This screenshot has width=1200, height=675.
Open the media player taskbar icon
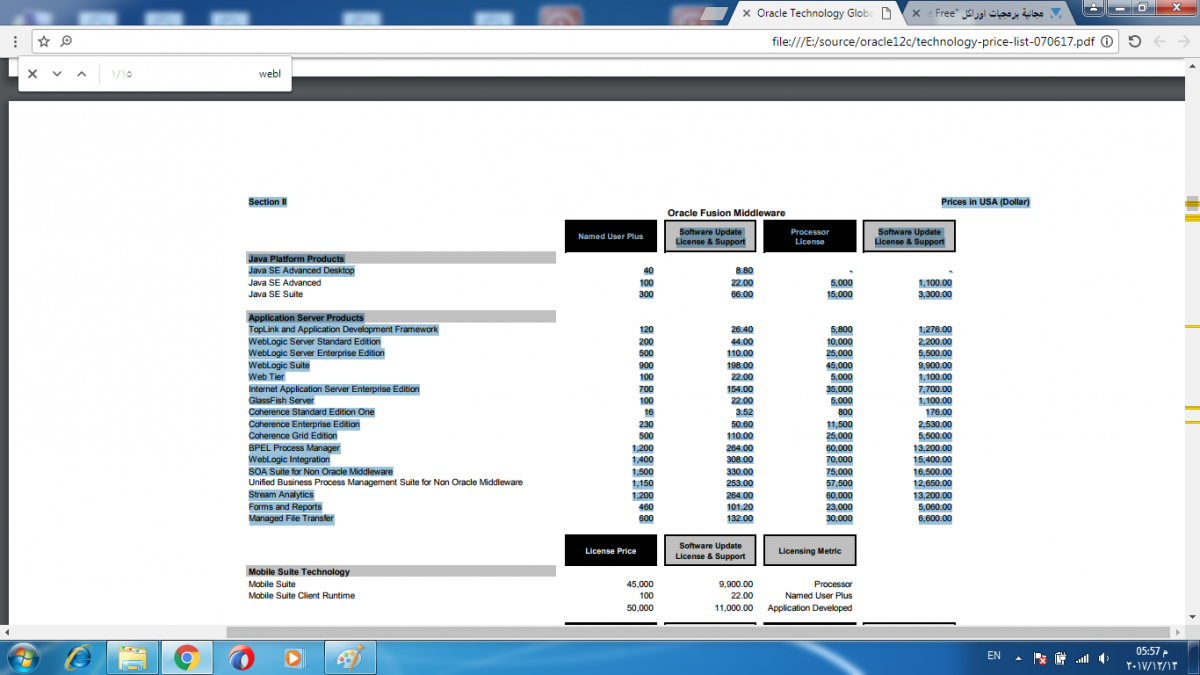(x=294, y=657)
